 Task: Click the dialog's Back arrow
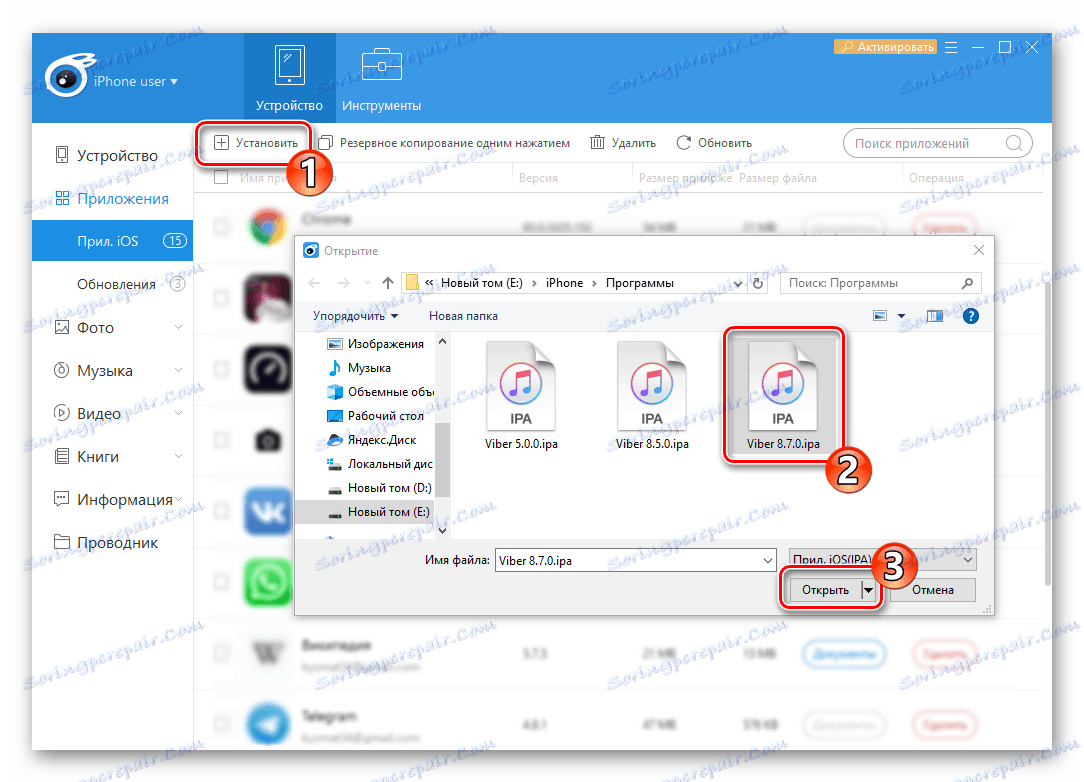click(315, 283)
